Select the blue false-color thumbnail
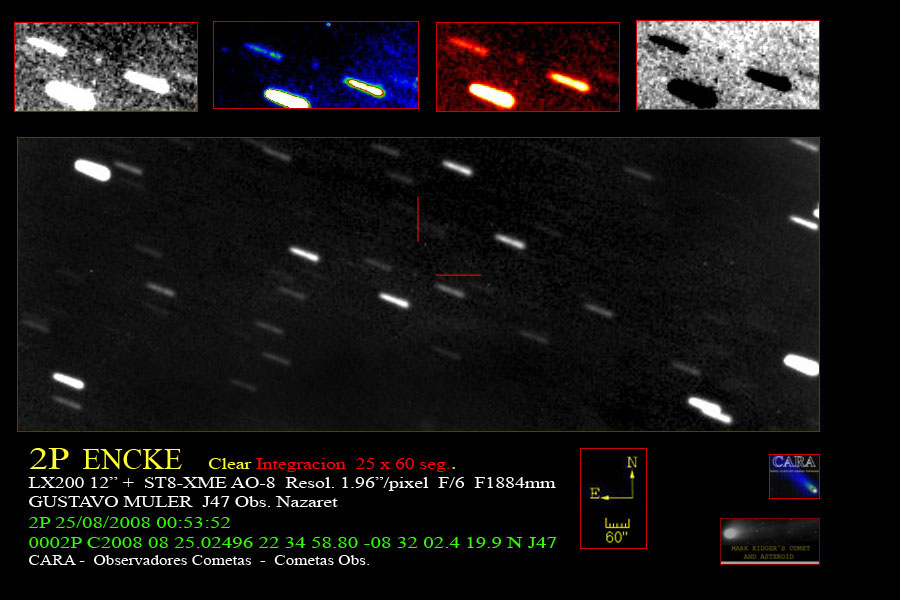The height and width of the screenshot is (600, 900). [x=315, y=66]
